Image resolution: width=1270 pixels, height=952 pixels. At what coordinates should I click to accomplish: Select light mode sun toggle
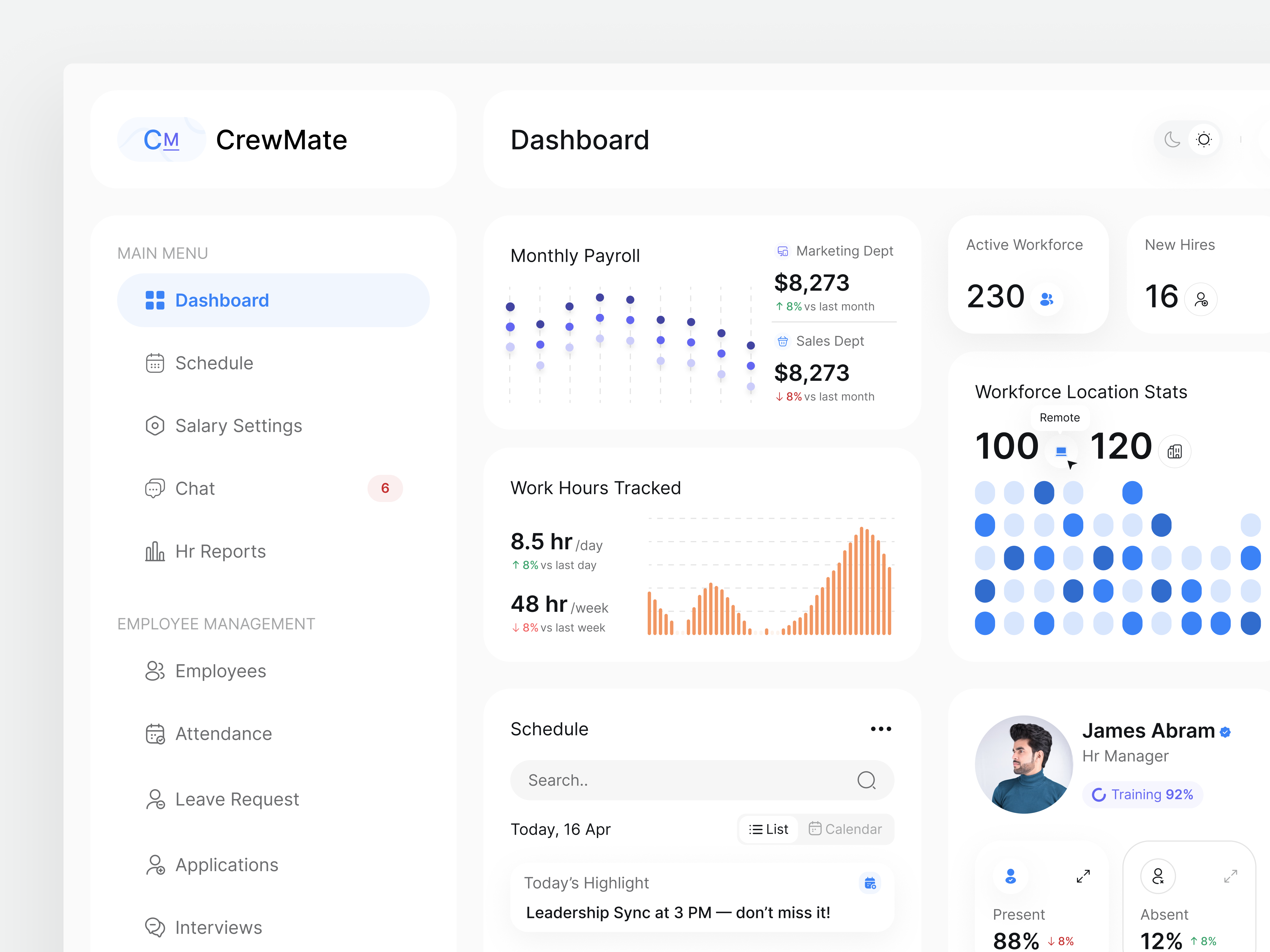pos(1203,139)
